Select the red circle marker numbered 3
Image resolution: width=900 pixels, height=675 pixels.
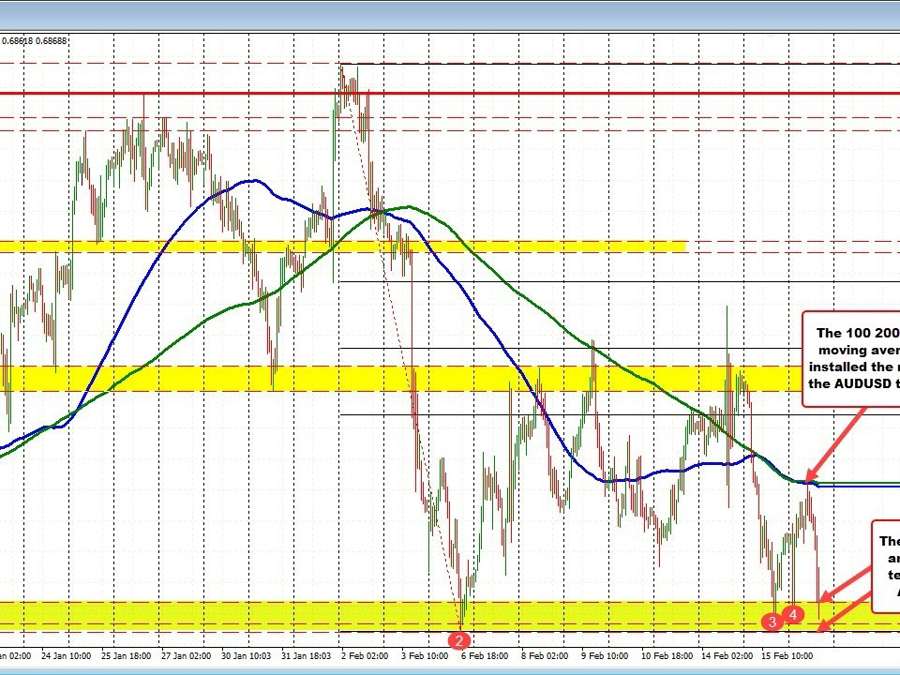point(772,622)
